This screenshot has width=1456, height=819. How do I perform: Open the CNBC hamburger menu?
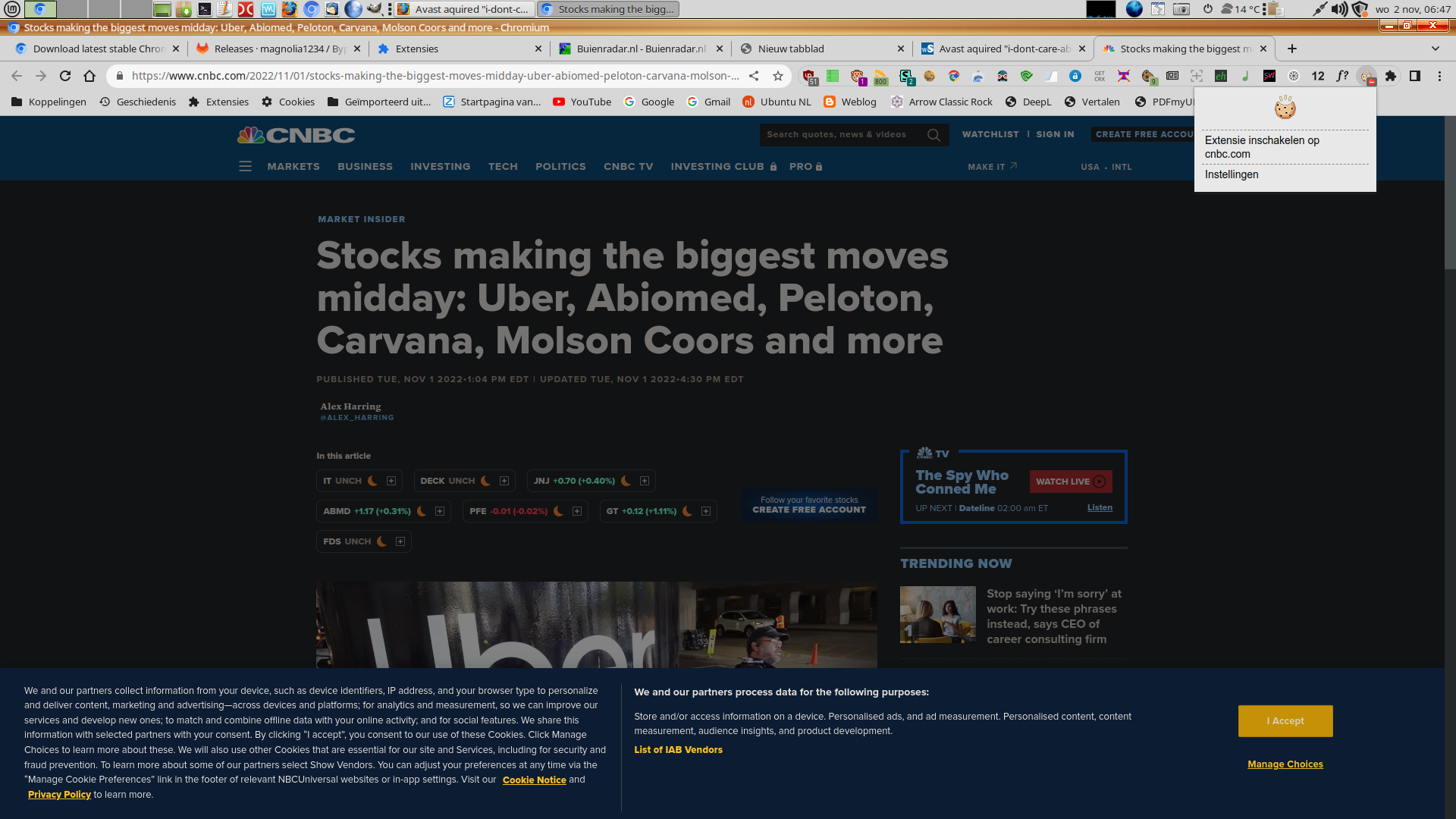click(245, 166)
